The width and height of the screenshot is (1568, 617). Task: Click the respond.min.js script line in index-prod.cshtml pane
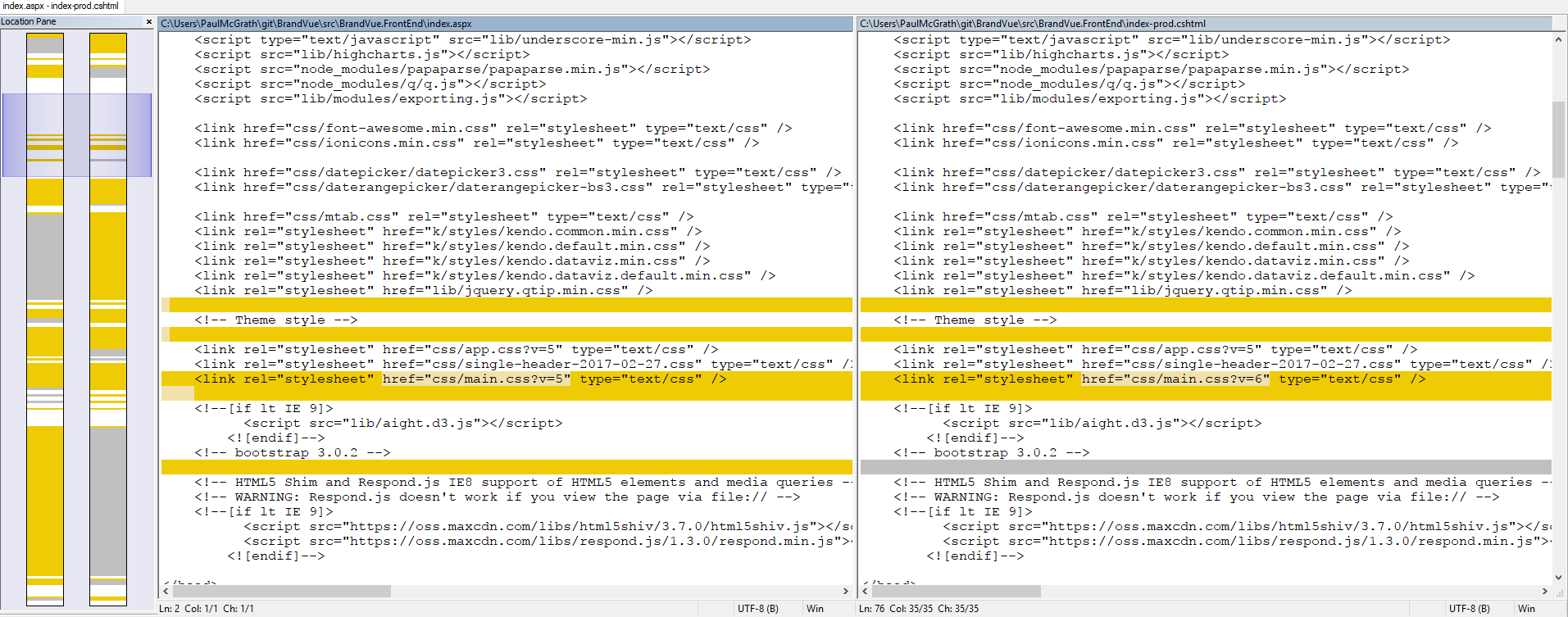(x=1247, y=541)
